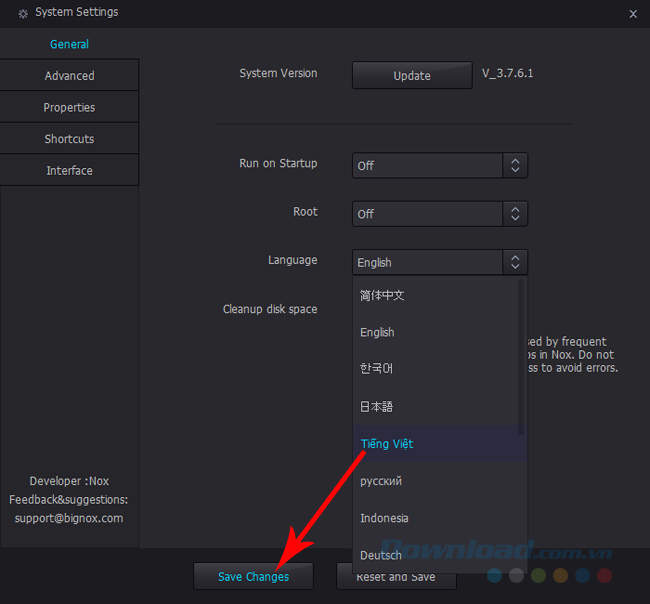Switch to the Advanced tab
The width and height of the screenshot is (650, 604).
click(x=69, y=75)
